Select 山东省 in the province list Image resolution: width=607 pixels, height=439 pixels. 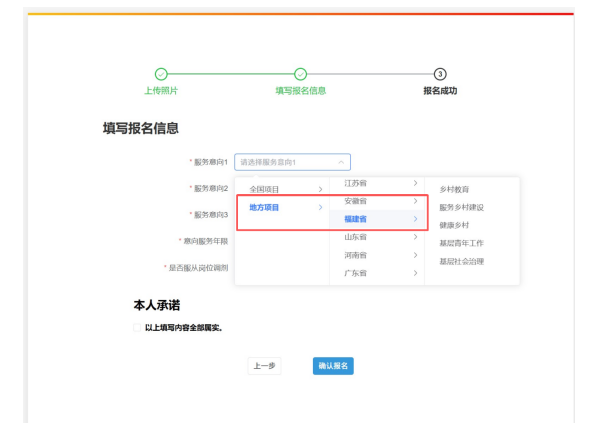coord(372,238)
